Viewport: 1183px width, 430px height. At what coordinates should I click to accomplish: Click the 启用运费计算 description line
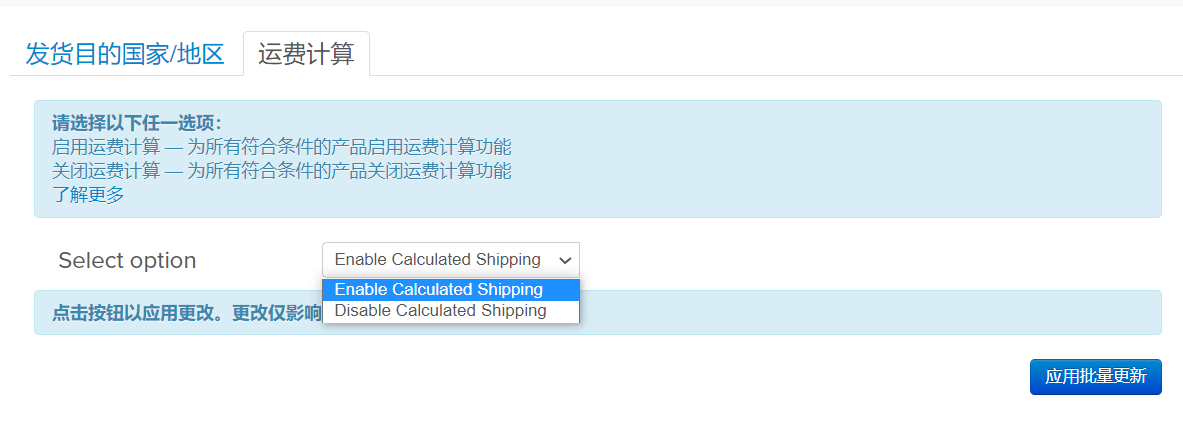click(281, 147)
